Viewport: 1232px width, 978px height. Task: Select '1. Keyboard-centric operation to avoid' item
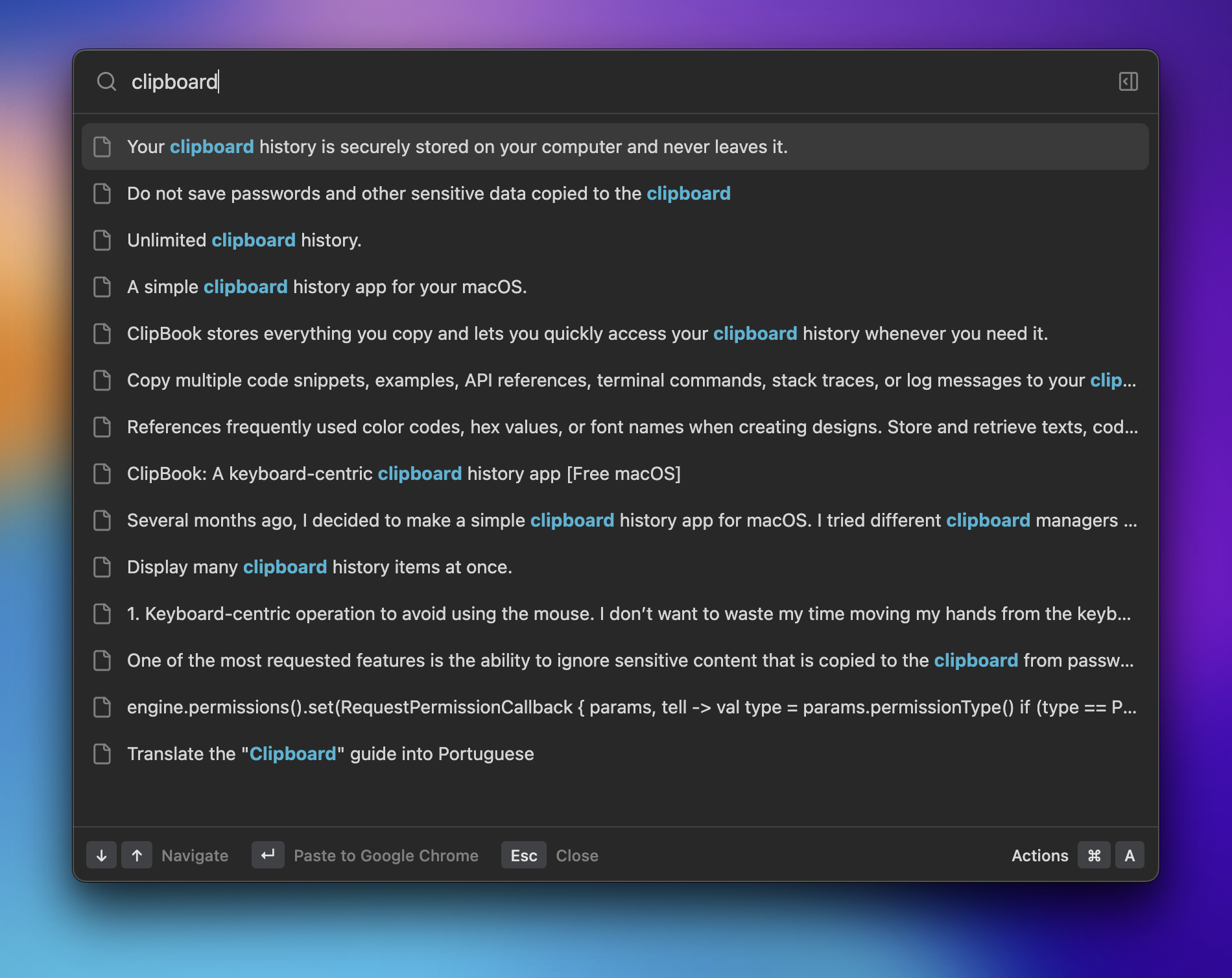pyautogui.click(x=615, y=614)
